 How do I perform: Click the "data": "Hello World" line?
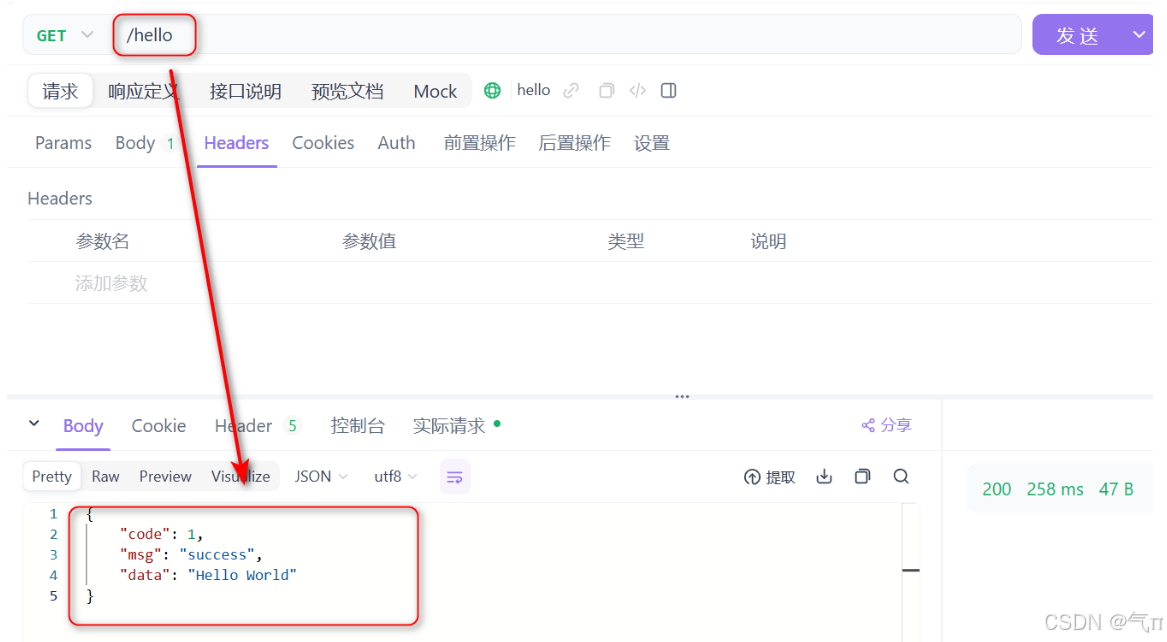pos(208,575)
